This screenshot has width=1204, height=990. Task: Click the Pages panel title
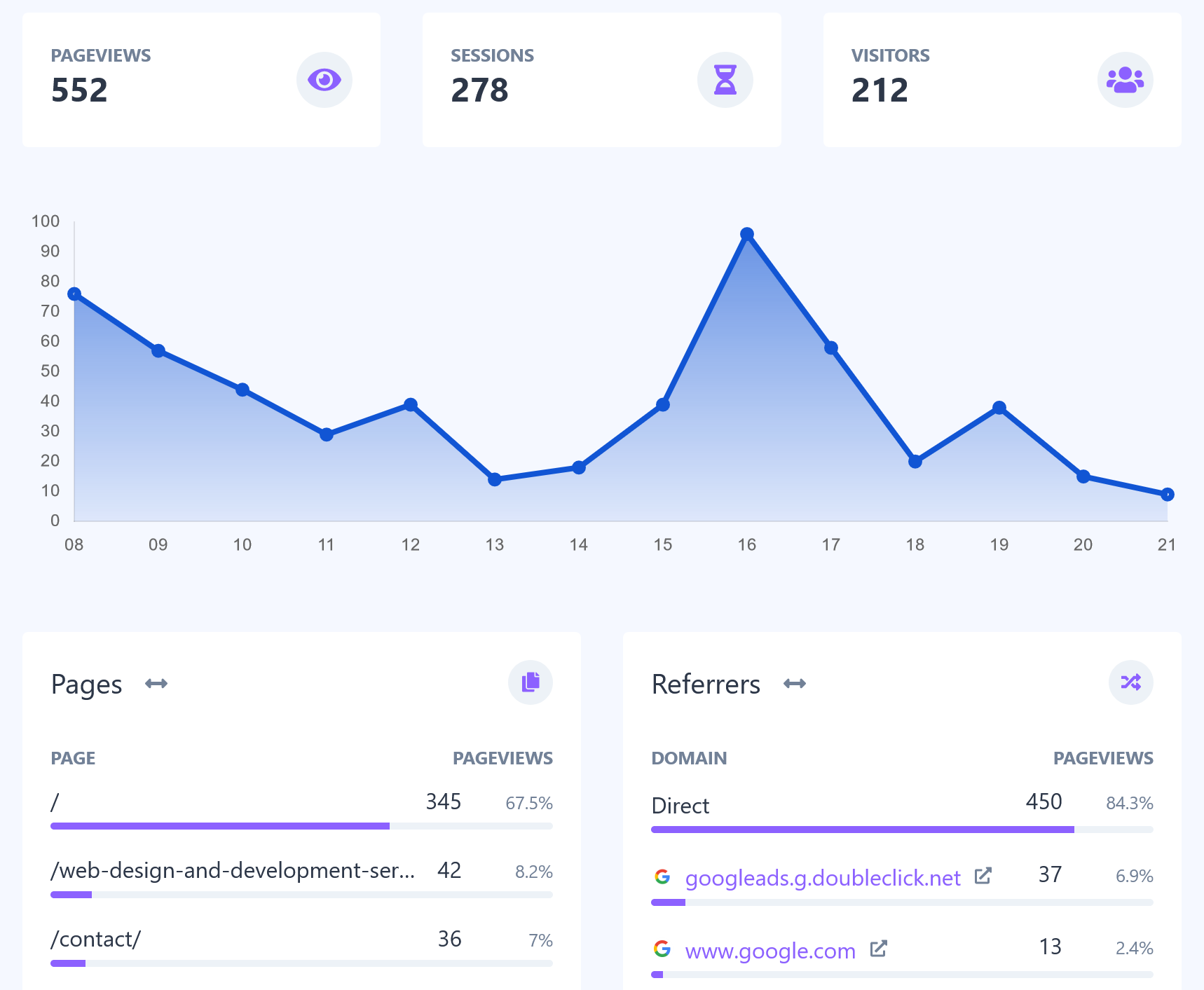click(87, 685)
